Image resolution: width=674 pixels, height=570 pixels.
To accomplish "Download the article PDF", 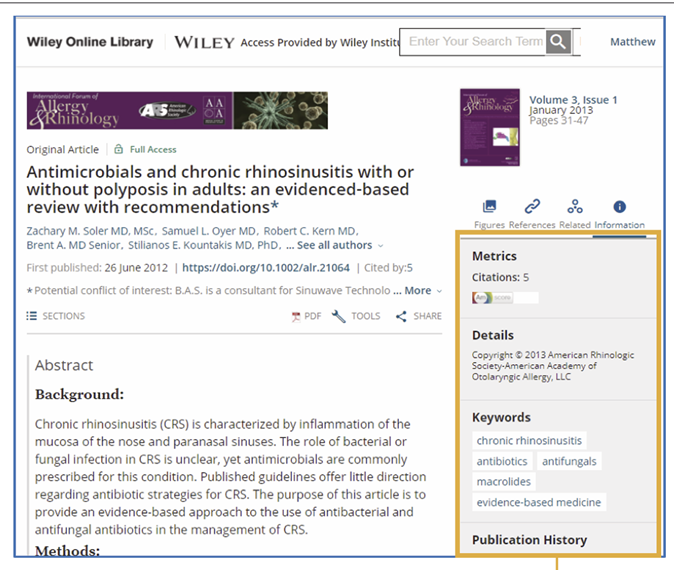I will pos(306,316).
